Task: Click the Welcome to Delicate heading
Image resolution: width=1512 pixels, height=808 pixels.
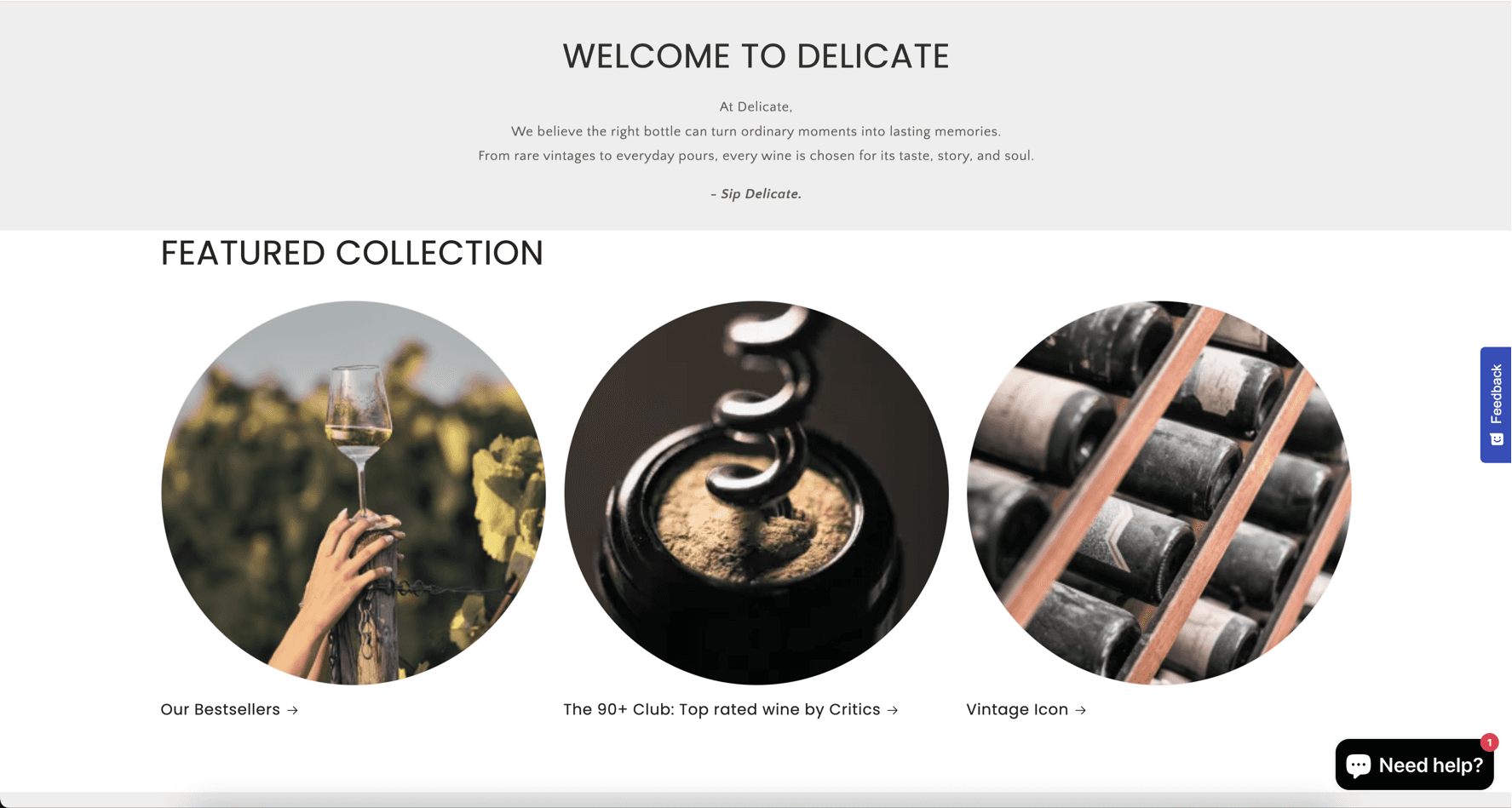Action: 756,56
